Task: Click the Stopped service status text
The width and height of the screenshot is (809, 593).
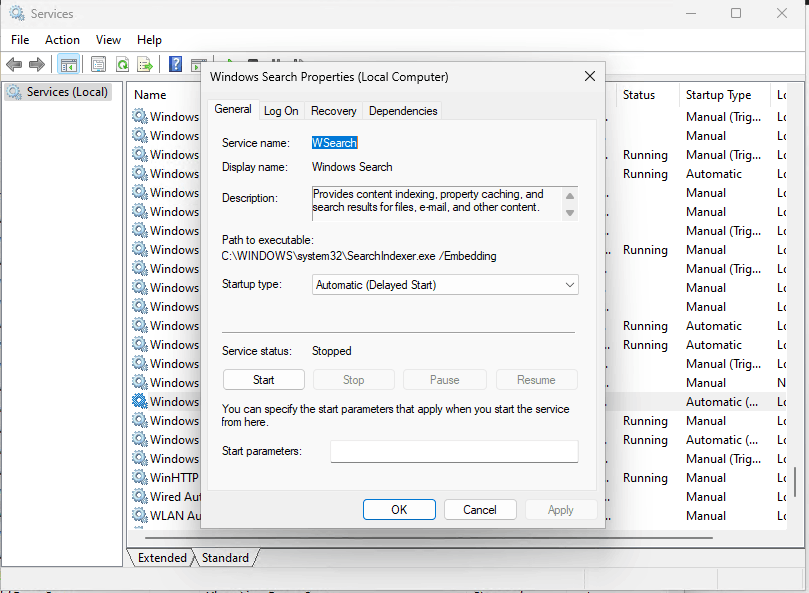Action: pyautogui.click(x=331, y=351)
